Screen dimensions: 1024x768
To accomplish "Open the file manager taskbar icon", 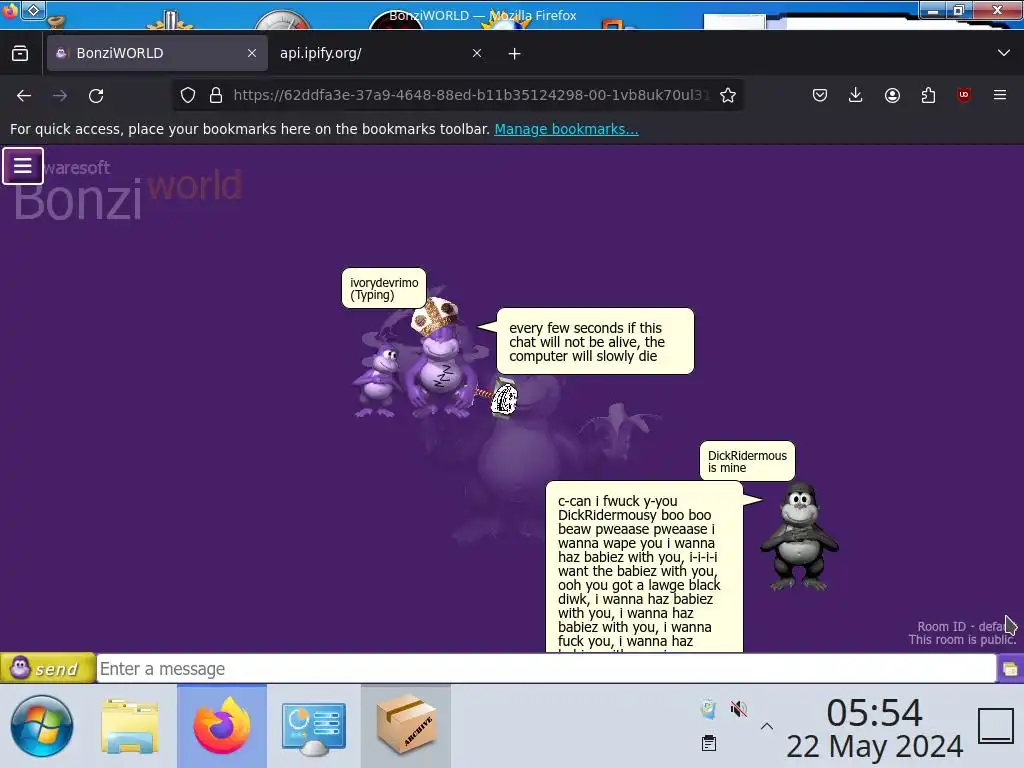I will coord(130,726).
